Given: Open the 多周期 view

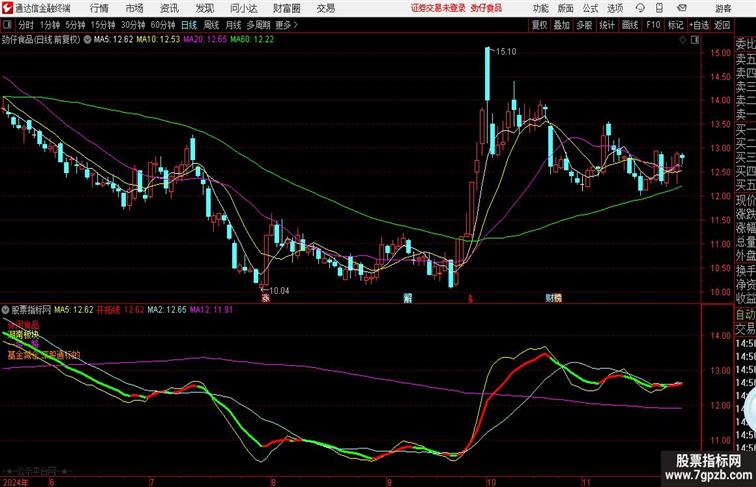Looking at the screenshot, I should (258, 25).
